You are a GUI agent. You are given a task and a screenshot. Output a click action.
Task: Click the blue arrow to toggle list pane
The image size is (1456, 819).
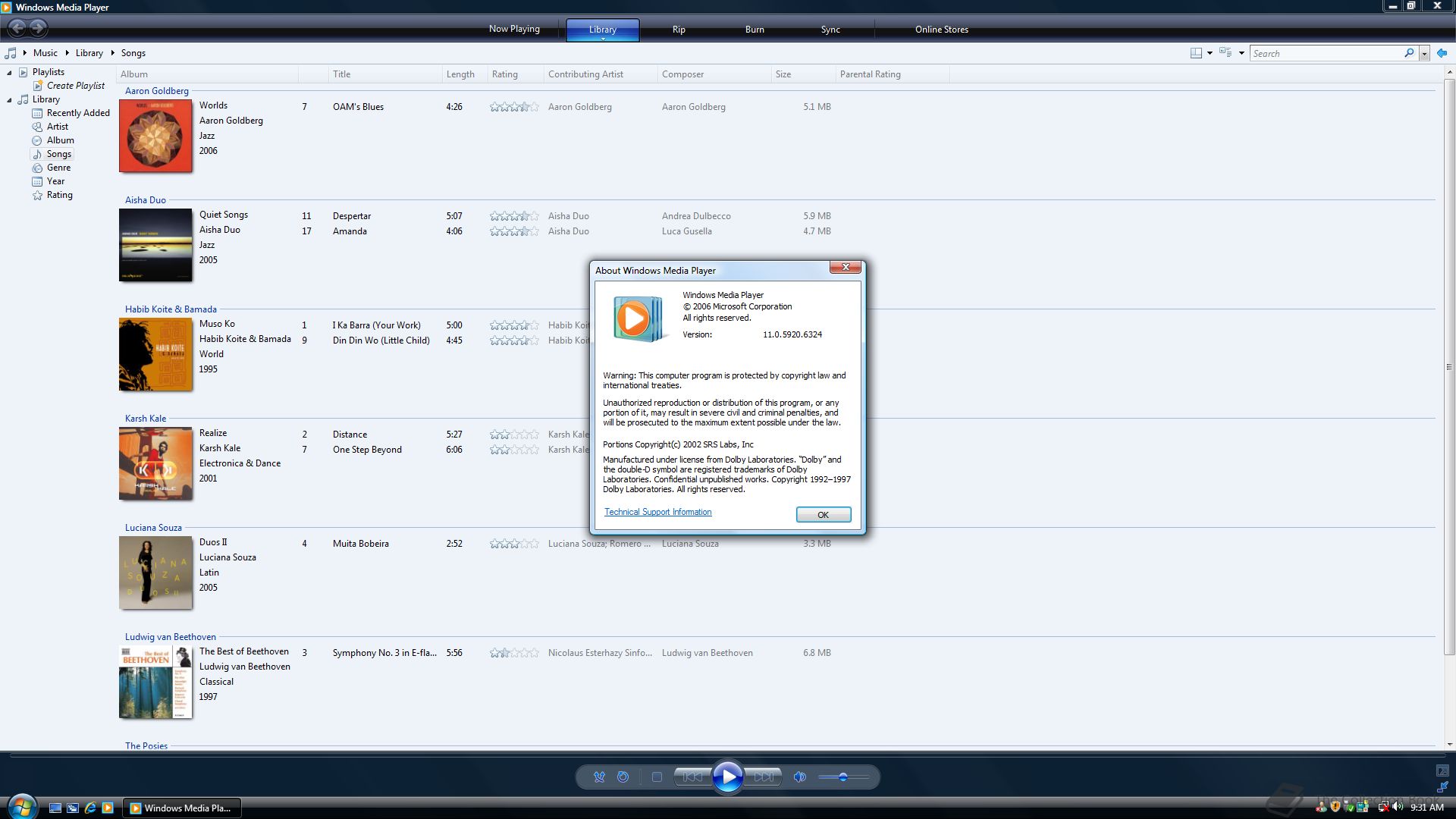(x=1442, y=53)
